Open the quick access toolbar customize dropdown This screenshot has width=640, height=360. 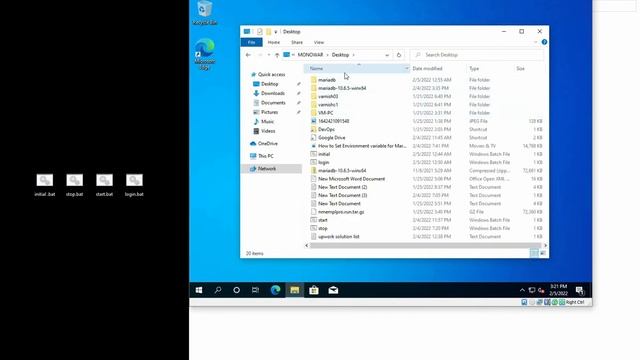pyautogui.click(x=276, y=31)
